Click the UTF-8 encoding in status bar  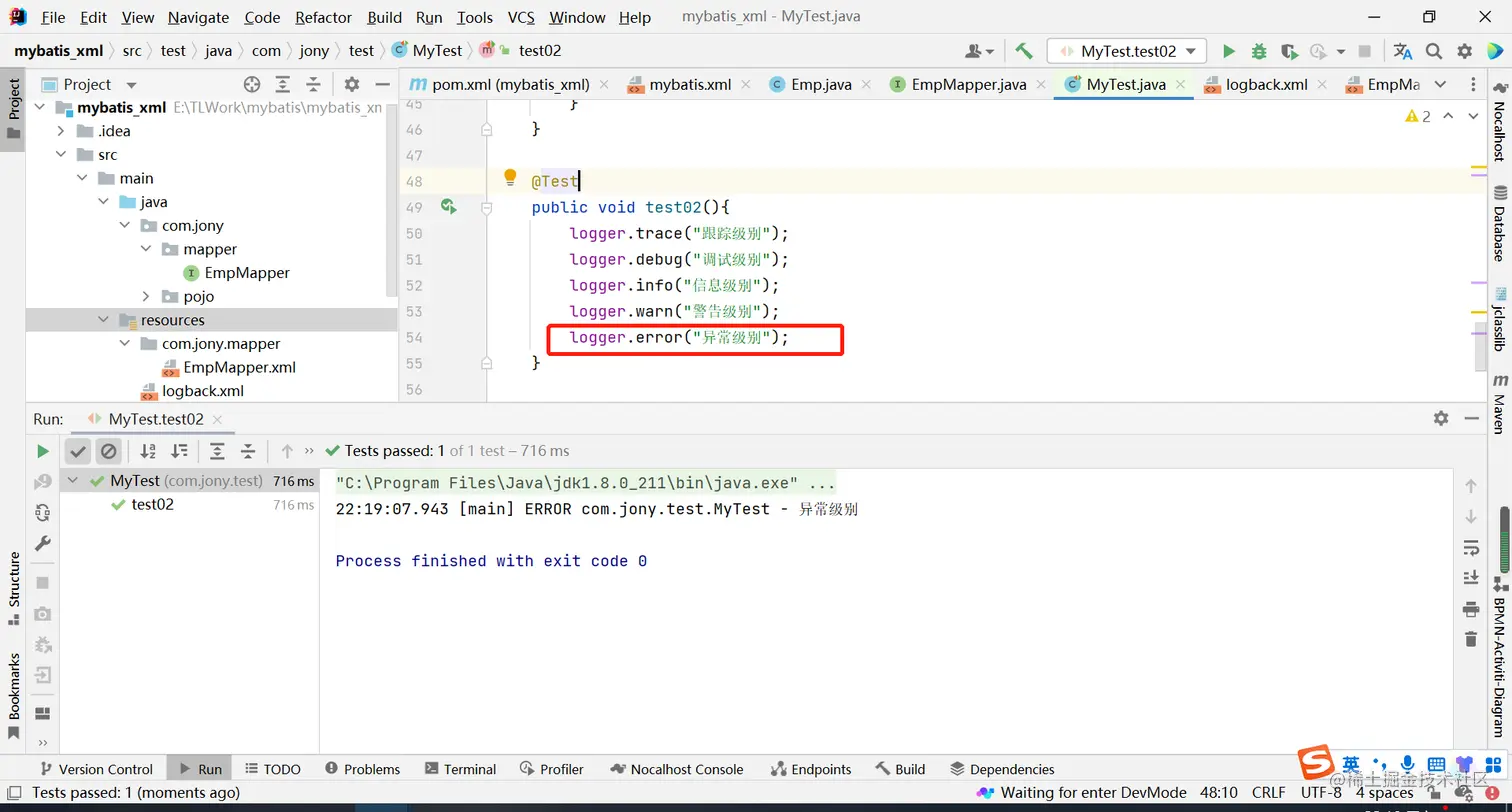1321,792
